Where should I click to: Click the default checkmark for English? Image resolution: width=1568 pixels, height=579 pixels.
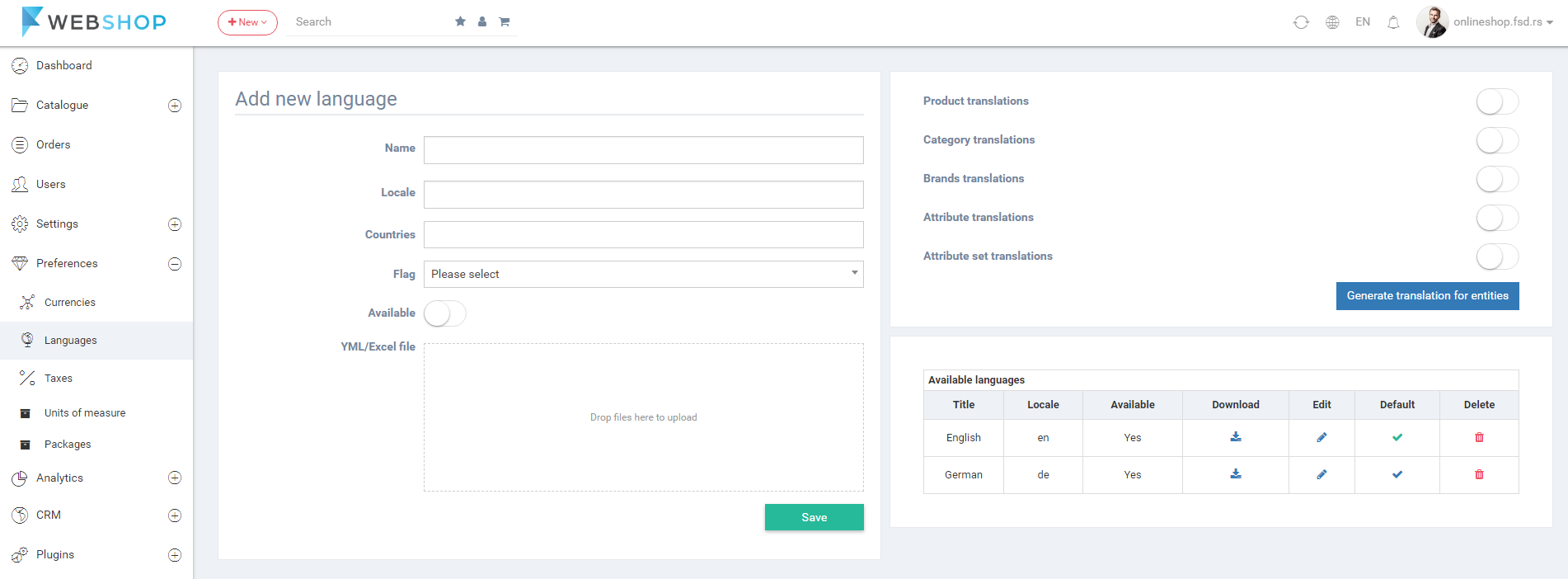1397,437
